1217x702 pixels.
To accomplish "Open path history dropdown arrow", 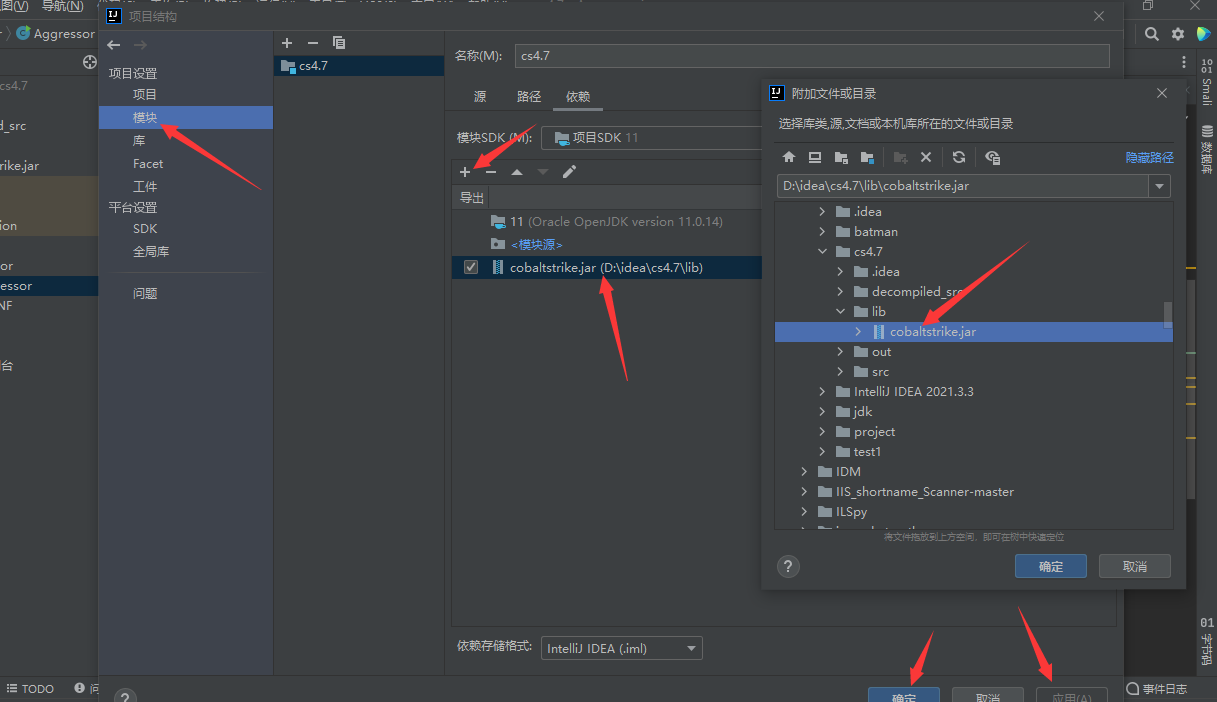I will pos(1159,186).
